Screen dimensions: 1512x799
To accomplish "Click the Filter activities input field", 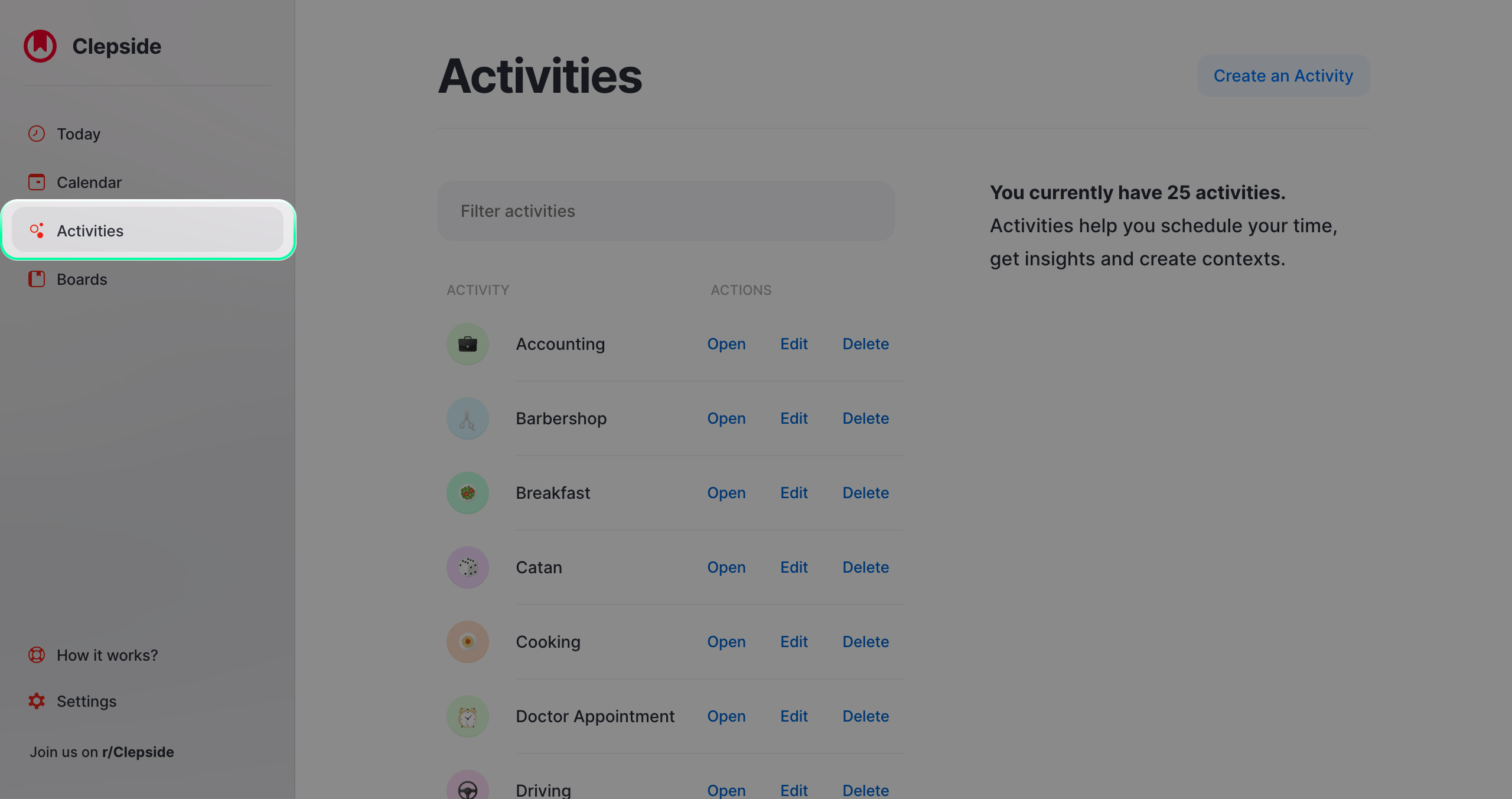I will 666,211.
